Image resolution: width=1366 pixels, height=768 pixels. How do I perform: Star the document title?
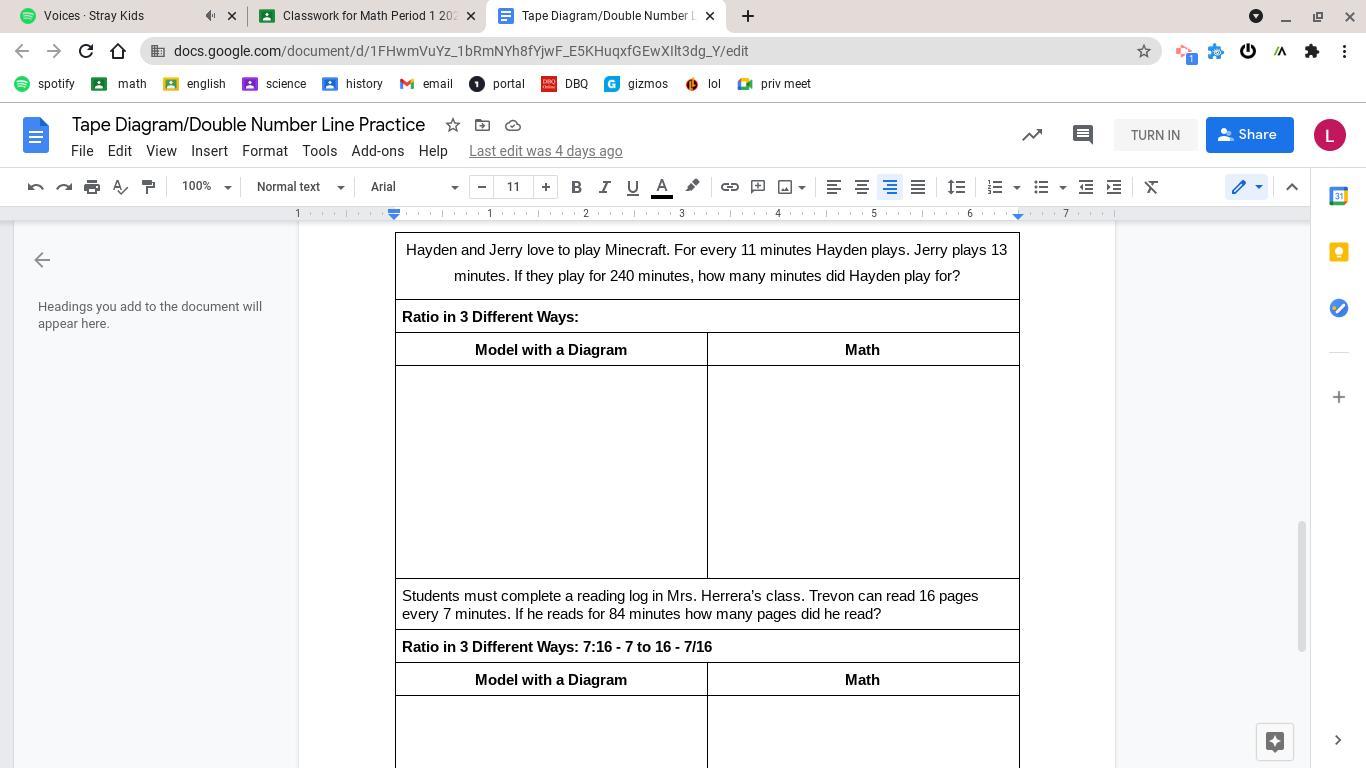(453, 125)
